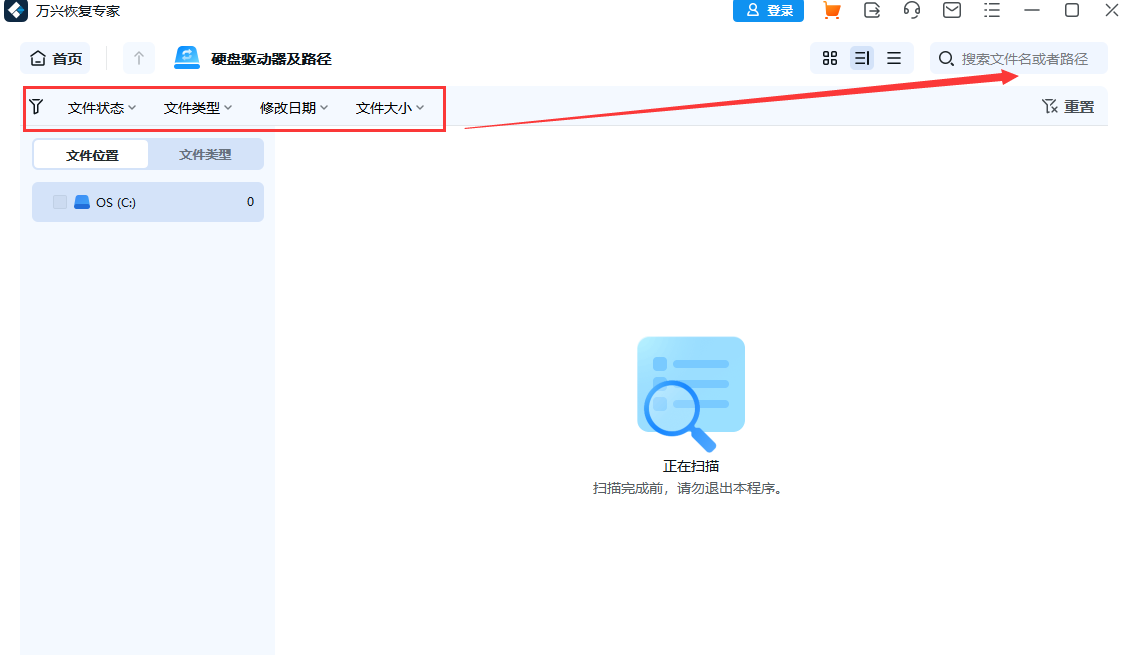
Task: Click the search files or path input field
Action: pos(1020,58)
